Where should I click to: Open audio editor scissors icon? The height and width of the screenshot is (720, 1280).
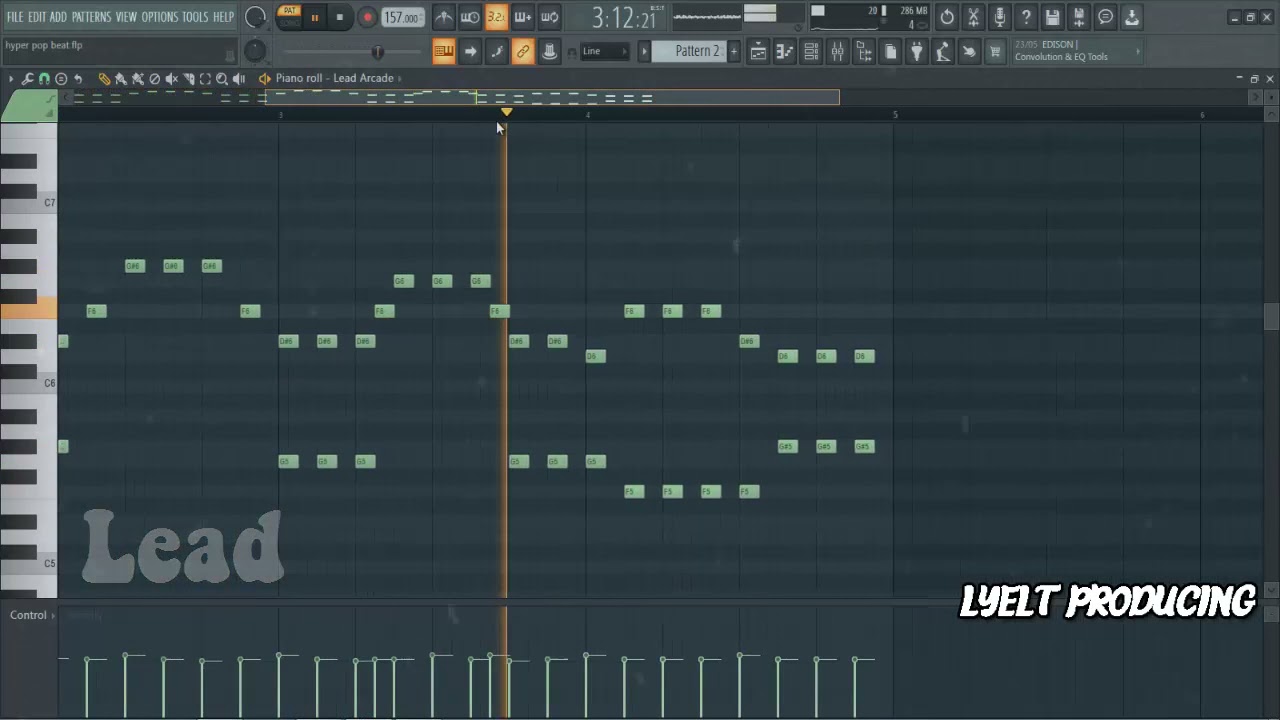973,17
